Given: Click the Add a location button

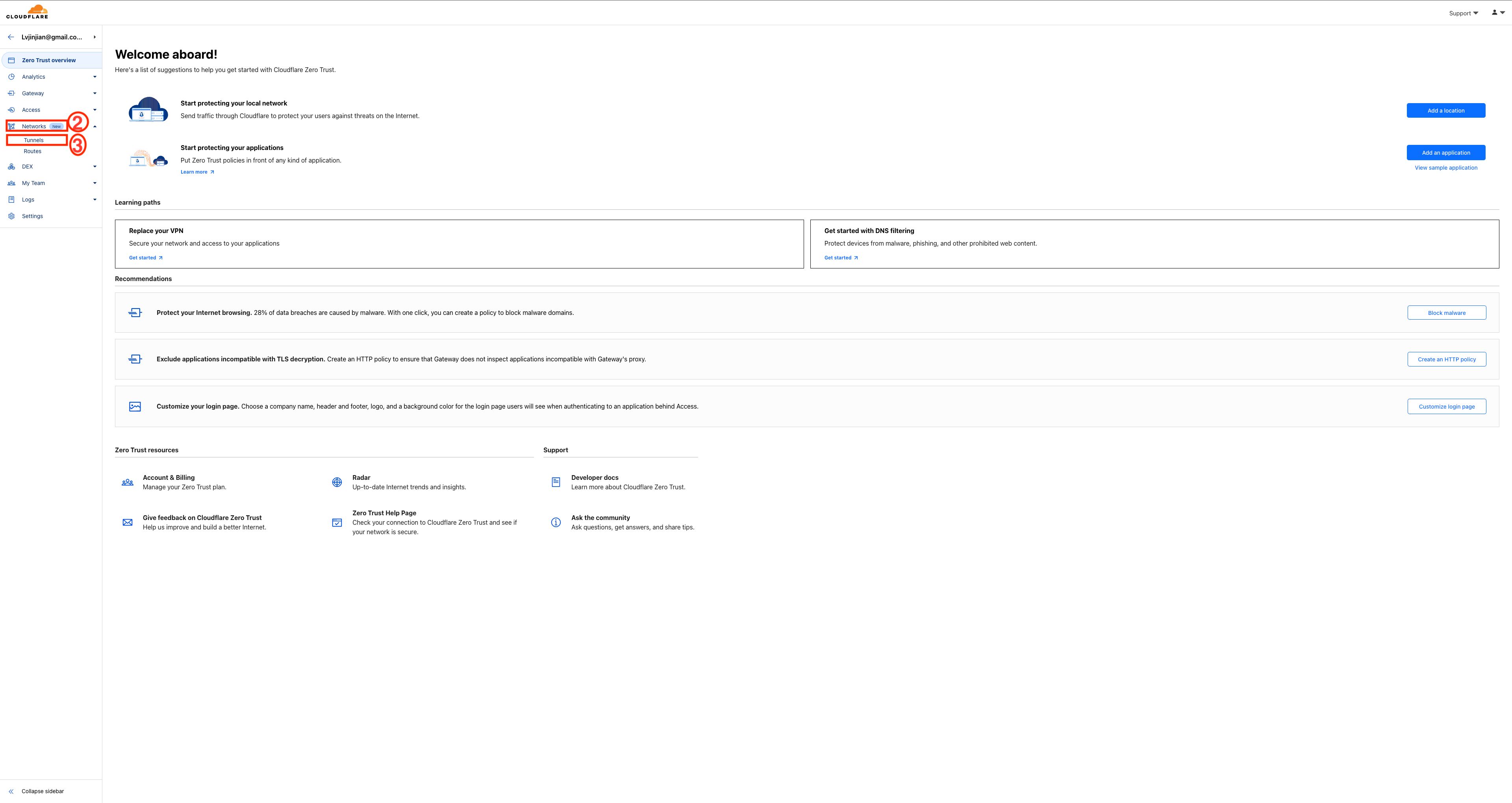Looking at the screenshot, I should pyautogui.click(x=1446, y=110).
